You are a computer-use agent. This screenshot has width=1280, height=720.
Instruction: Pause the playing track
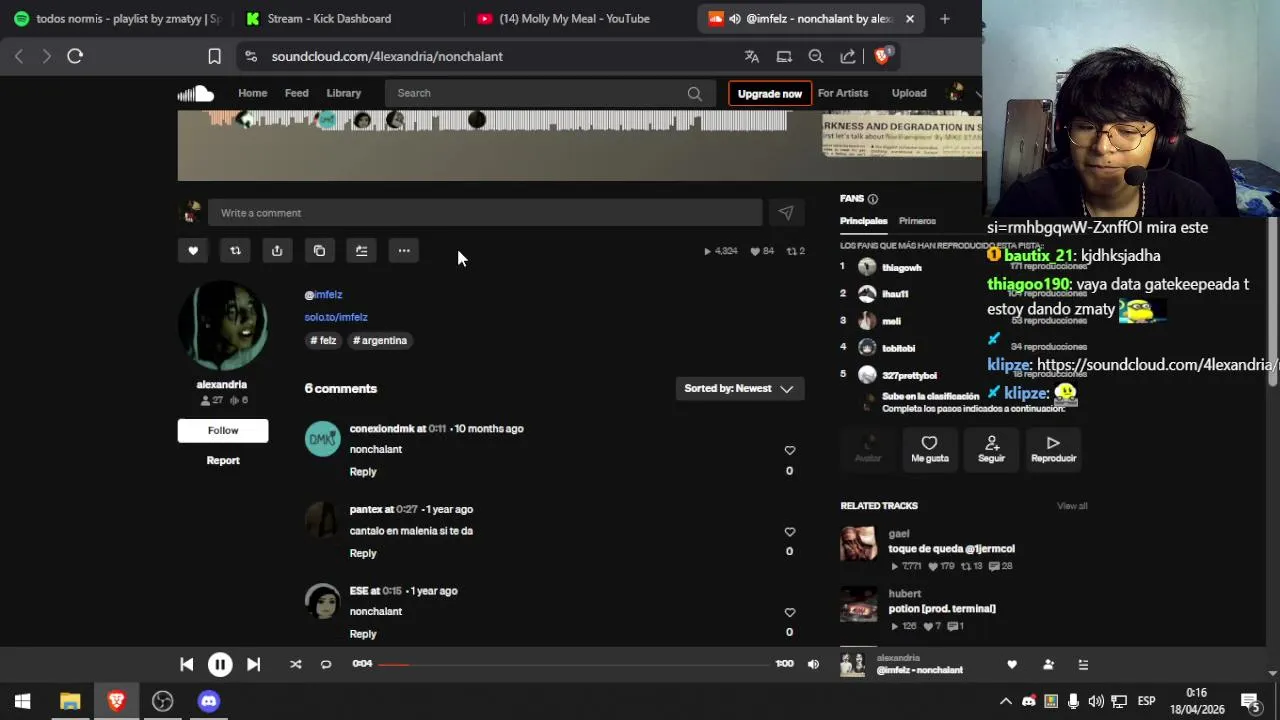click(220, 664)
